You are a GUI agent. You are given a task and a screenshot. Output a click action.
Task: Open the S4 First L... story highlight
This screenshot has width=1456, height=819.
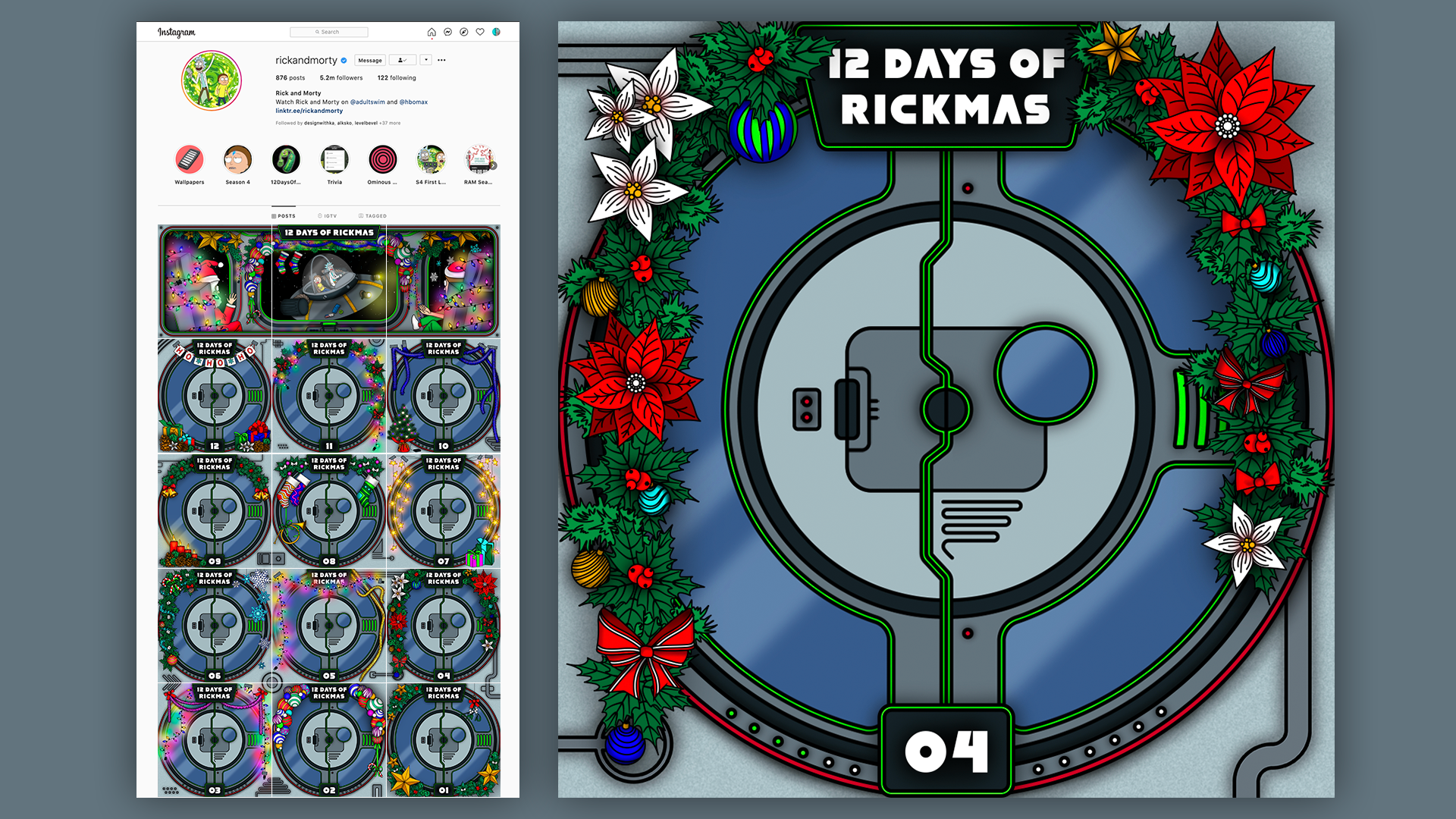[x=431, y=165]
